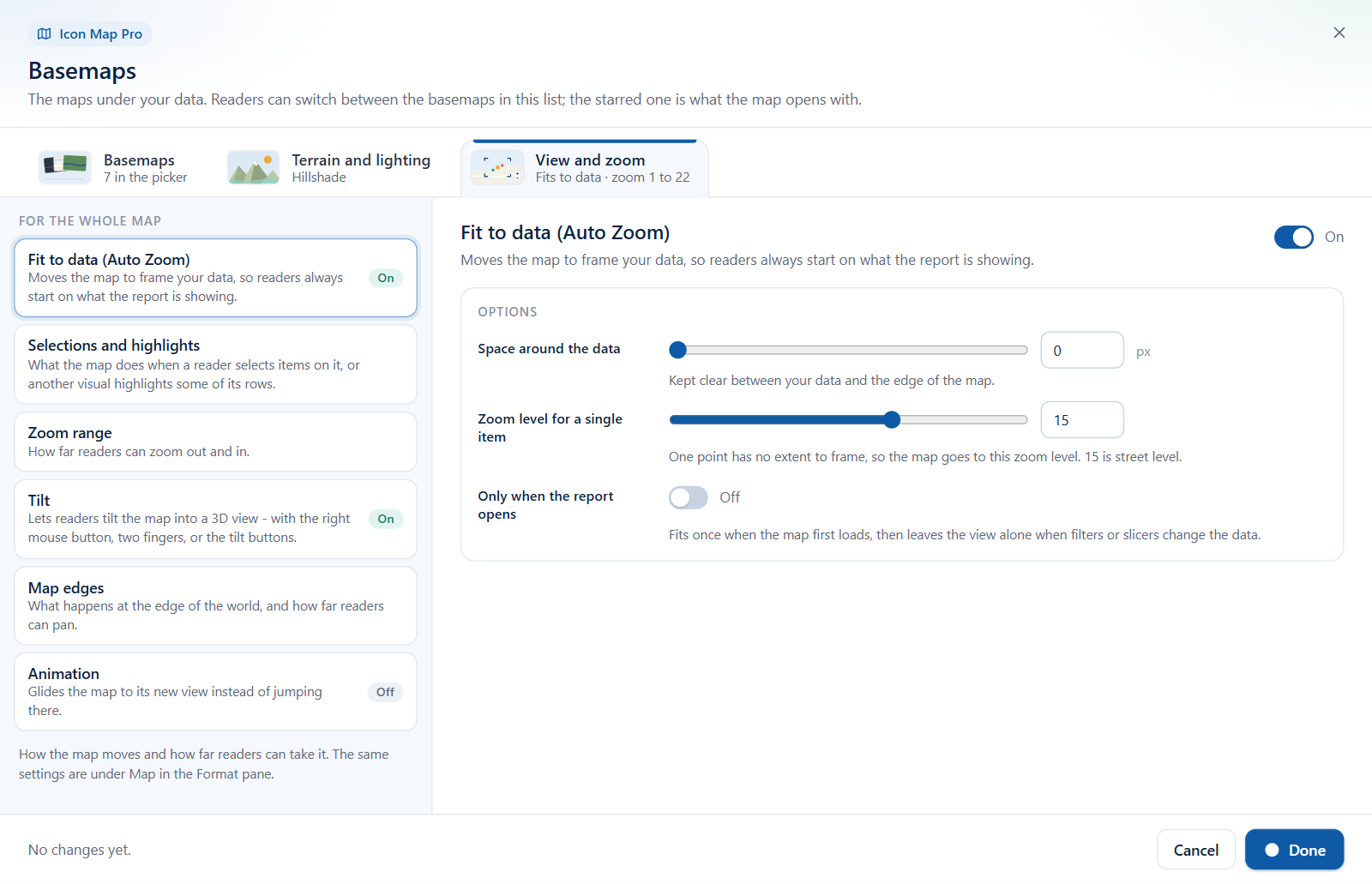1372x884 pixels.
Task: Click Zoom level for a single item slider
Action: tap(848, 419)
